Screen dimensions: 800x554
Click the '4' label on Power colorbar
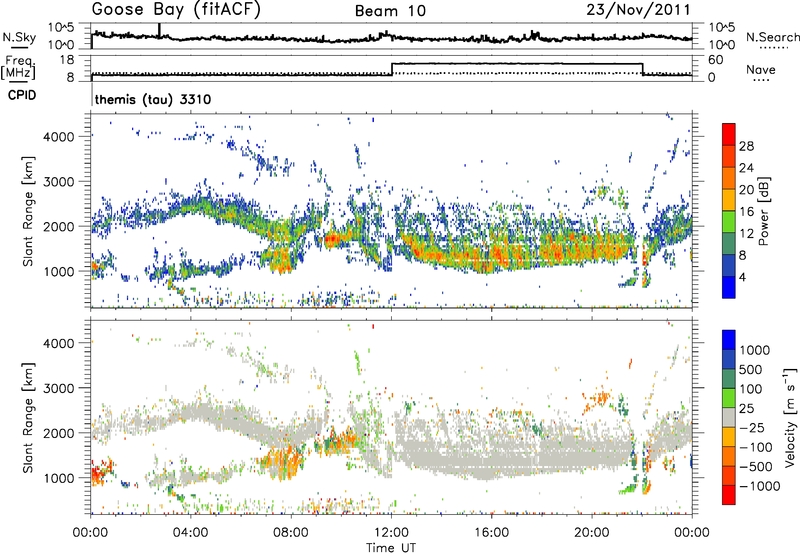743,277
